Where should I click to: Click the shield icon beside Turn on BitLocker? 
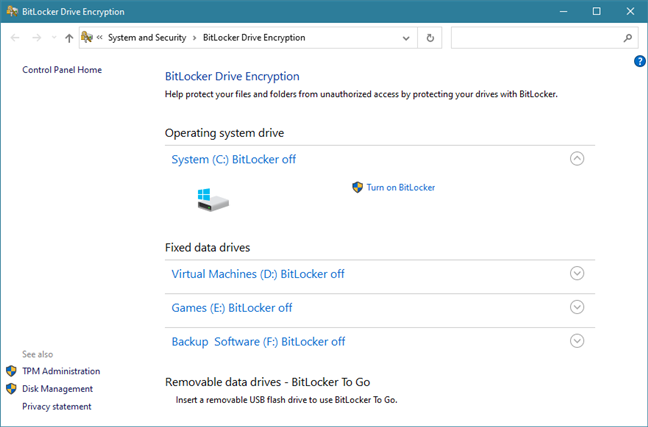pos(357,187)
